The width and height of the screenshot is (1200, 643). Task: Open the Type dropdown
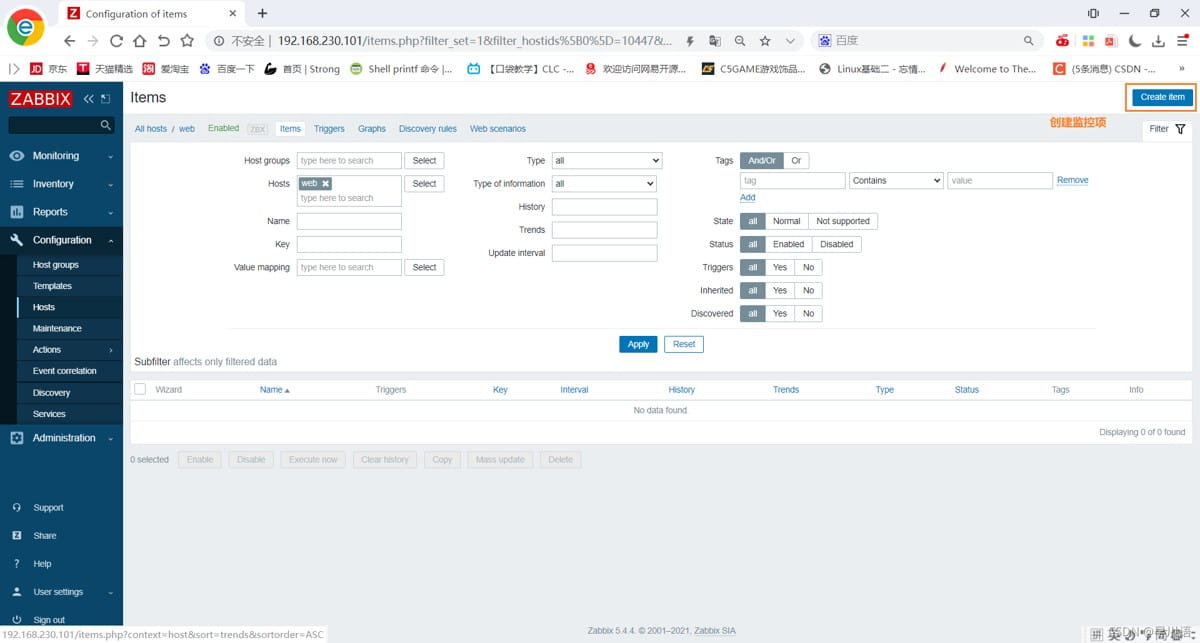[x=607, y=160]
